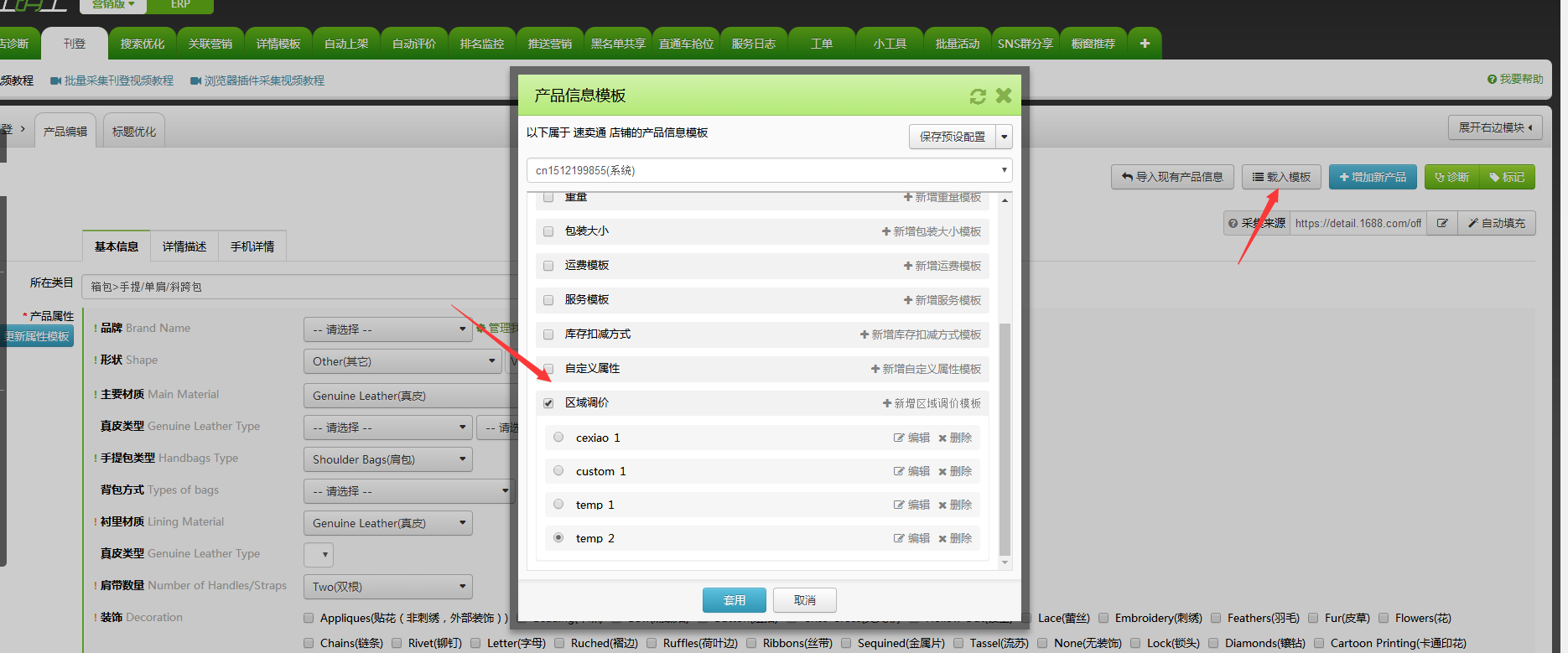
Task: Select the custom 1 radio button
Action: coord(558,471)
